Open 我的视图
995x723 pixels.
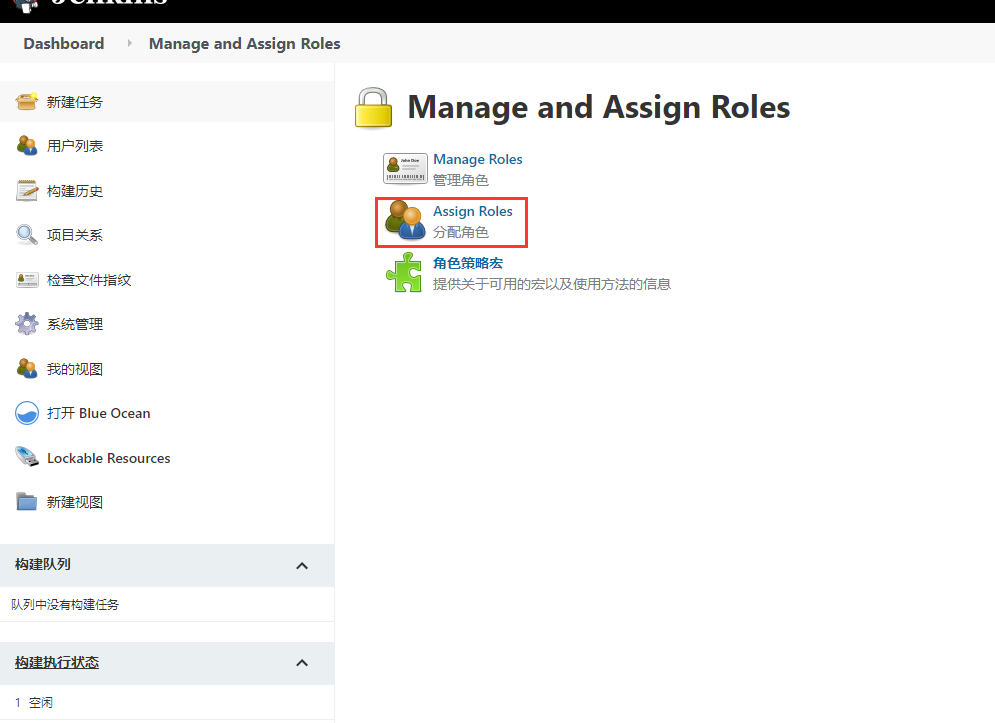[x=75, y=369]
